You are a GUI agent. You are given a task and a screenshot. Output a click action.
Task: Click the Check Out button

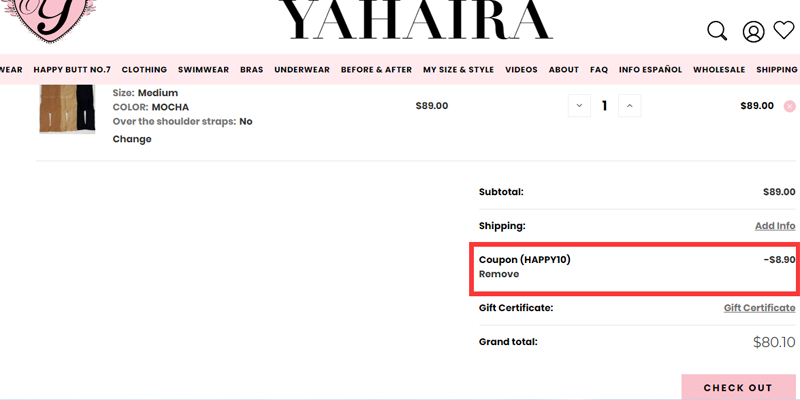(738, 387)
